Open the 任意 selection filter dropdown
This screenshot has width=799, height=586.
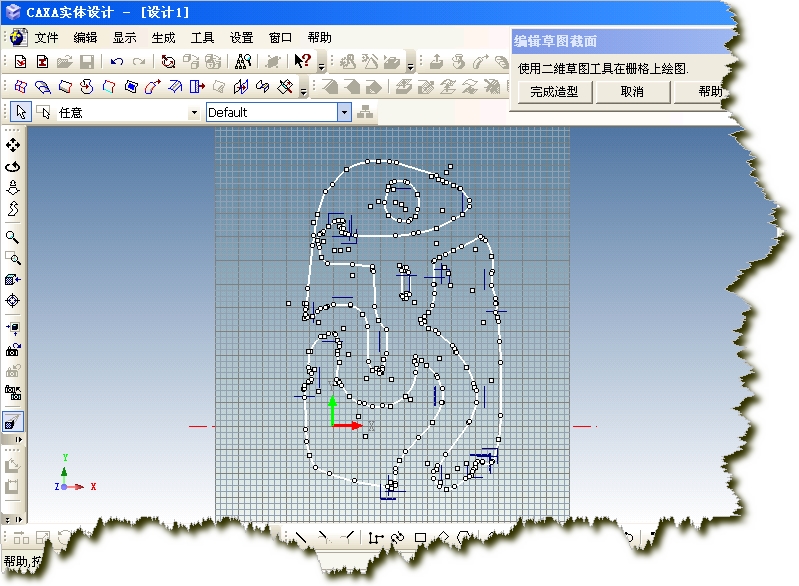(194, 113)
